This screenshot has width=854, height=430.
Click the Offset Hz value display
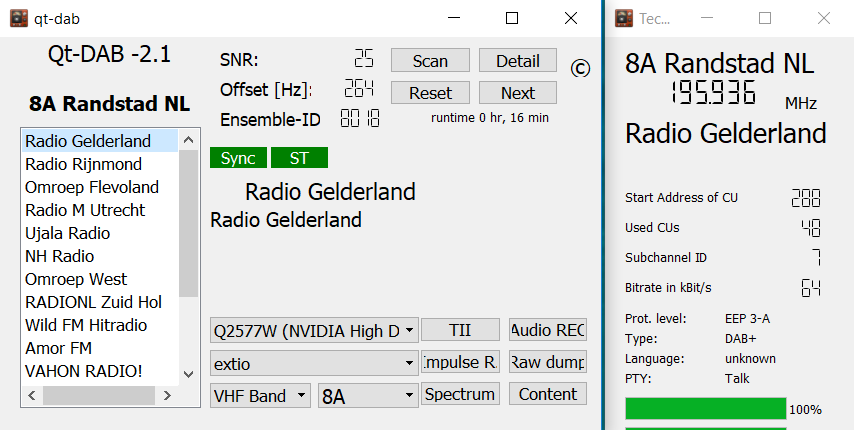pos(359,88)
